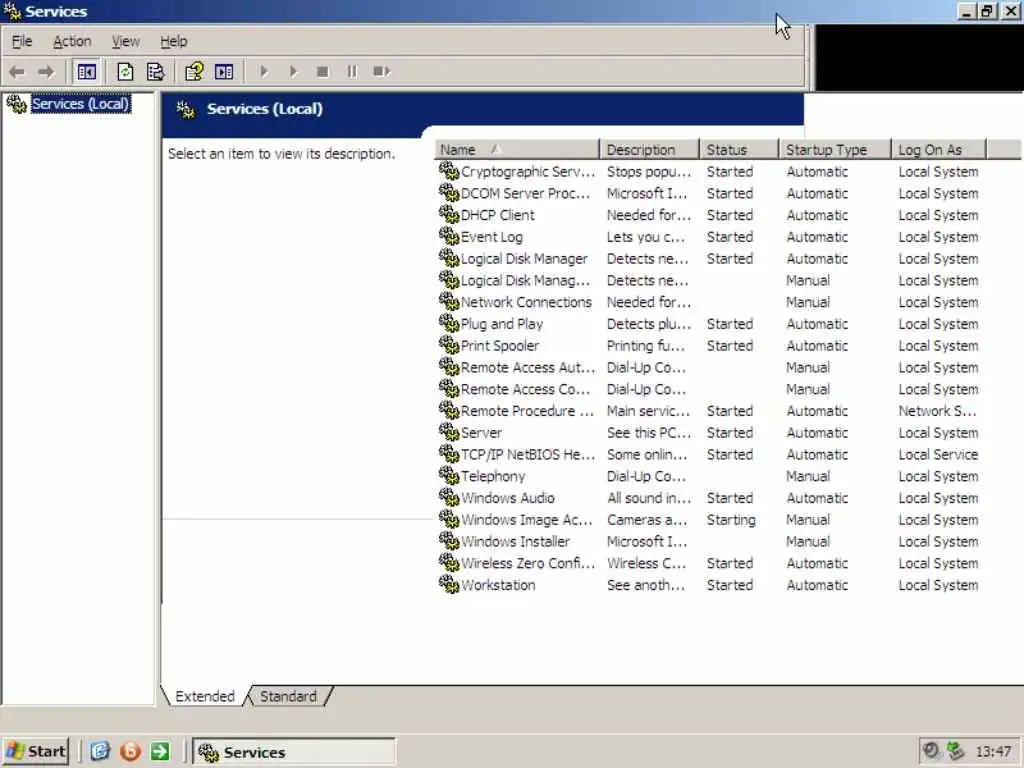The height and width of the screenshot is (768, 1024).
Task: Select the Event Log gear icon
Action: tap(449, 236)
